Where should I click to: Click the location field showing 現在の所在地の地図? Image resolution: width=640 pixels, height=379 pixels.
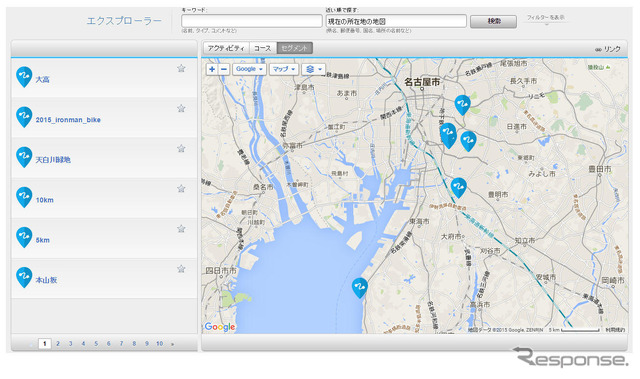[x=396, y=21]
